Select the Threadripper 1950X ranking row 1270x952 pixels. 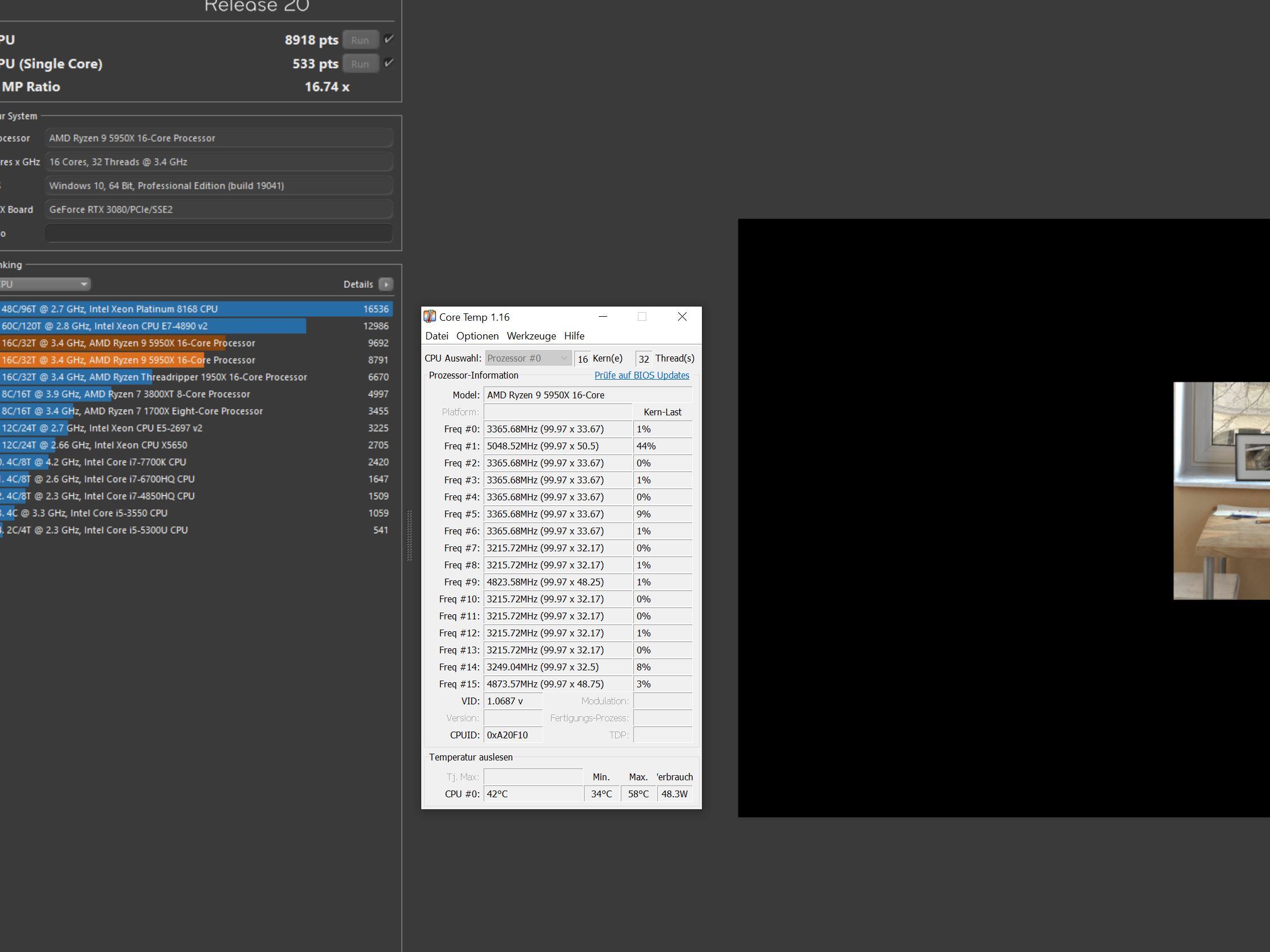(196, 377)
